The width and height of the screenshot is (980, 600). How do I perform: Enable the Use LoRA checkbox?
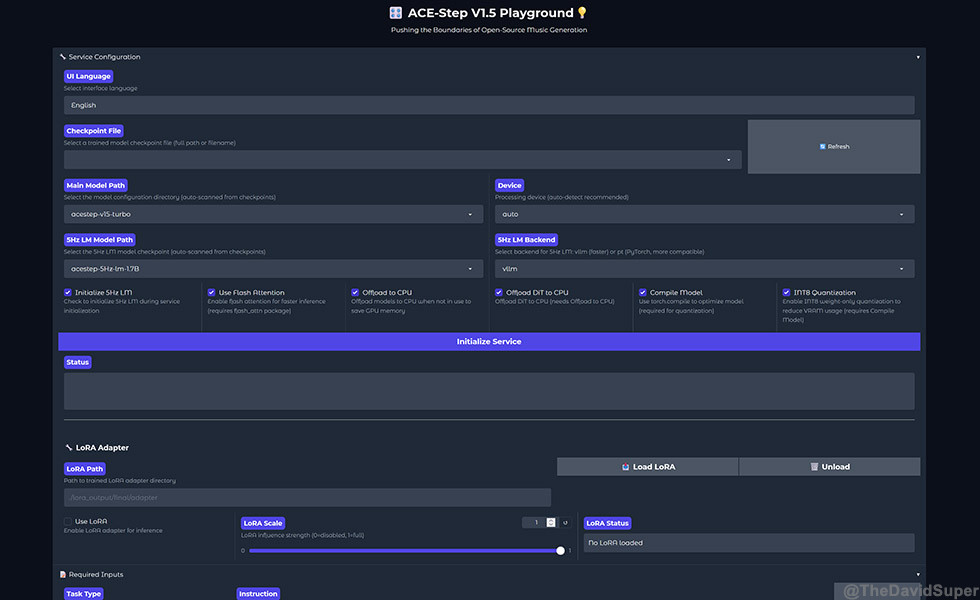[68, 521]
